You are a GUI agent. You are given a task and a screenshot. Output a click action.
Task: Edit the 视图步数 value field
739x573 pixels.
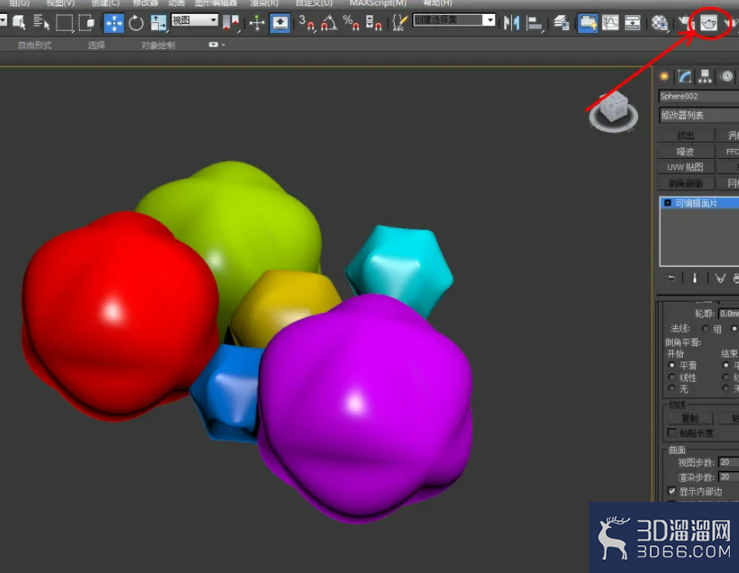coord(729,462)
